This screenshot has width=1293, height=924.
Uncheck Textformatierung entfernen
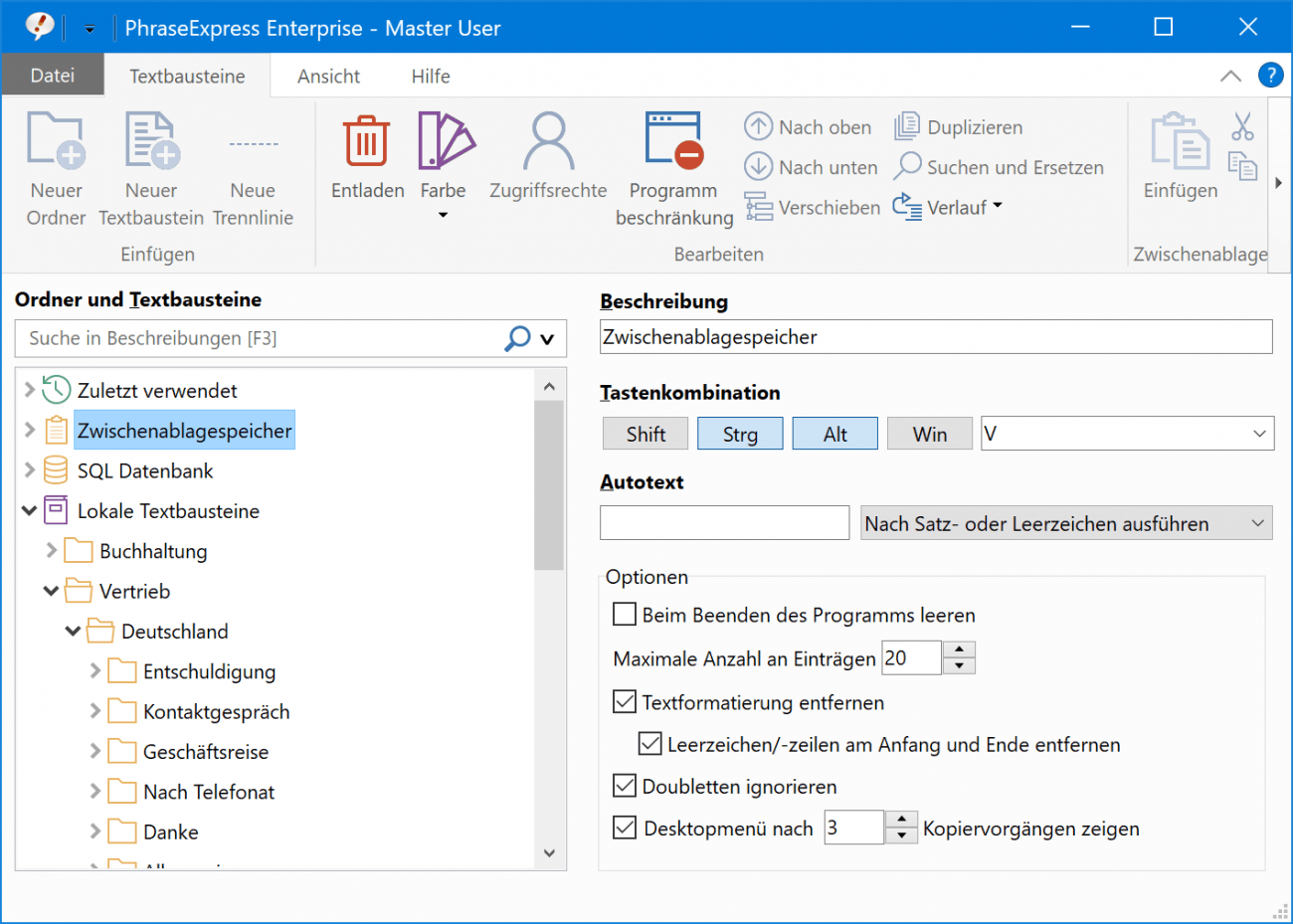(x=625, y=702)
